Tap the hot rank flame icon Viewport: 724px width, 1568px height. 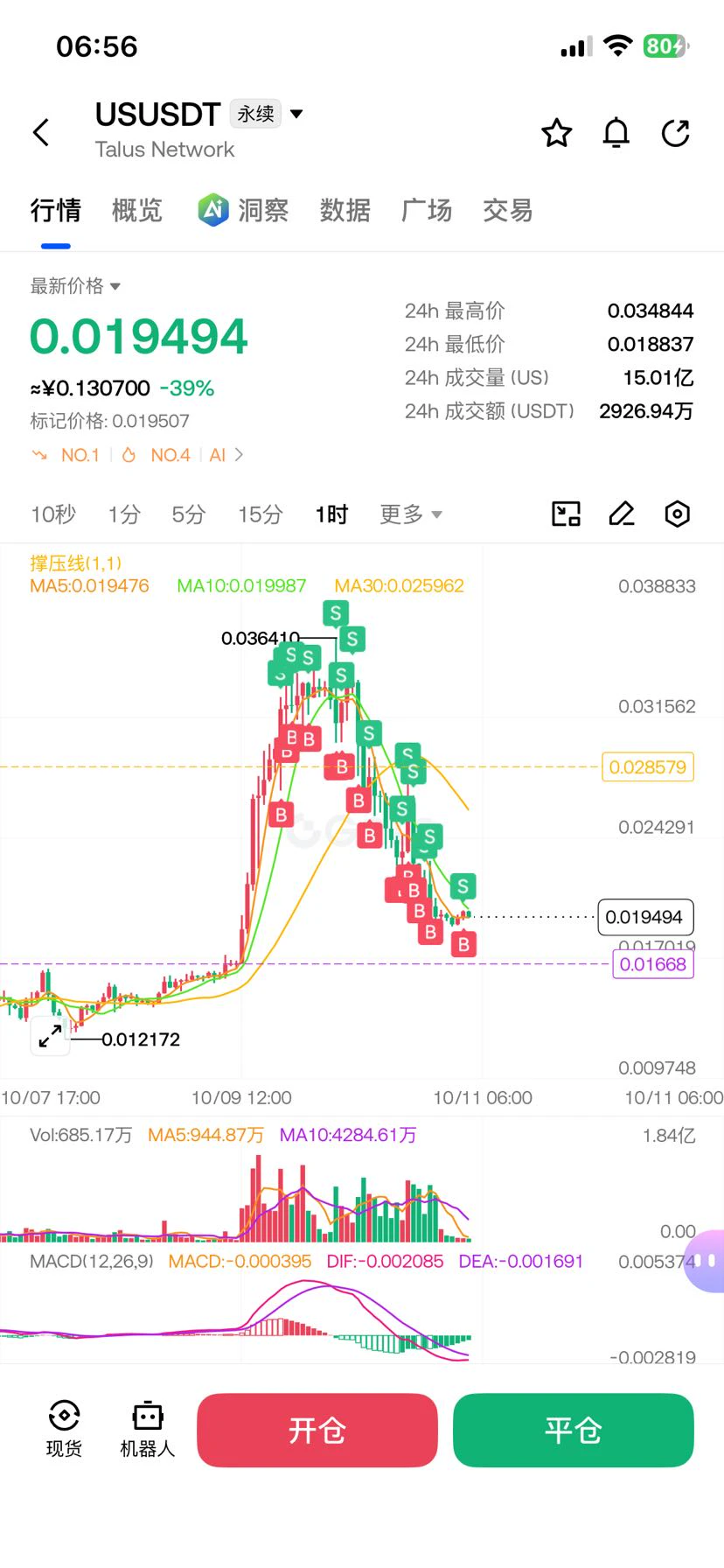129,455
